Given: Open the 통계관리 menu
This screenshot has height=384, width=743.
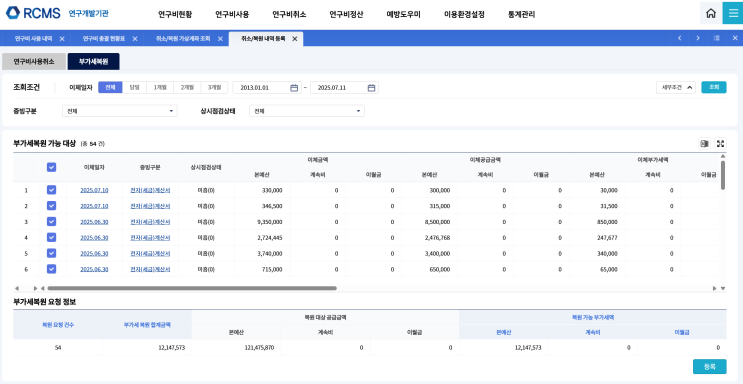Looking at the screenshot, I should pos(521,14).
